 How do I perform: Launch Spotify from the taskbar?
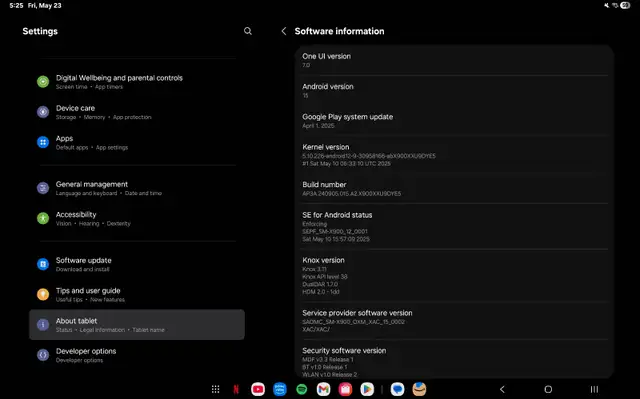tap(302, 389)
